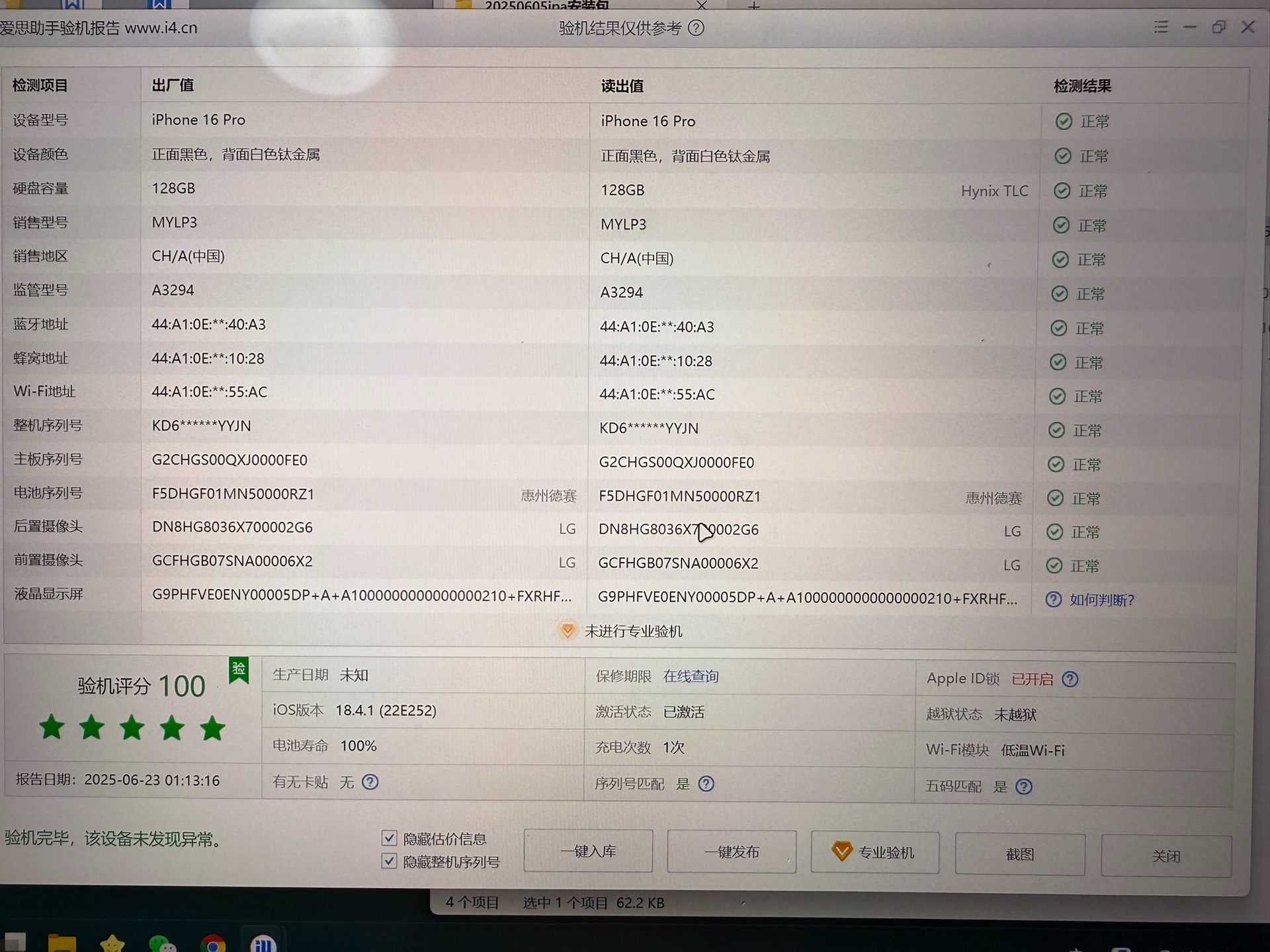Open the 爱思助手 app icon in taskbar

(x=263, y=944)
